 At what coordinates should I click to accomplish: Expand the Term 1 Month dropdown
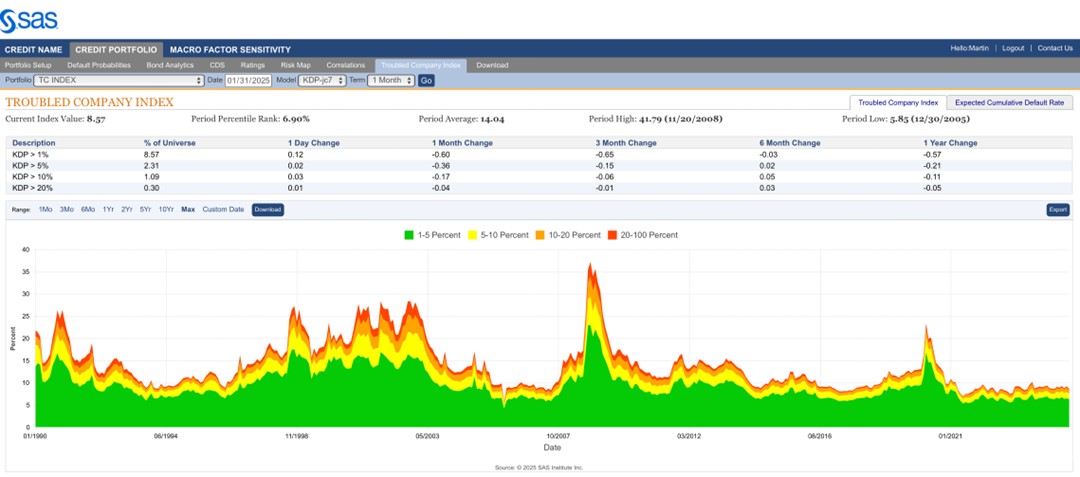coord(390,80)
